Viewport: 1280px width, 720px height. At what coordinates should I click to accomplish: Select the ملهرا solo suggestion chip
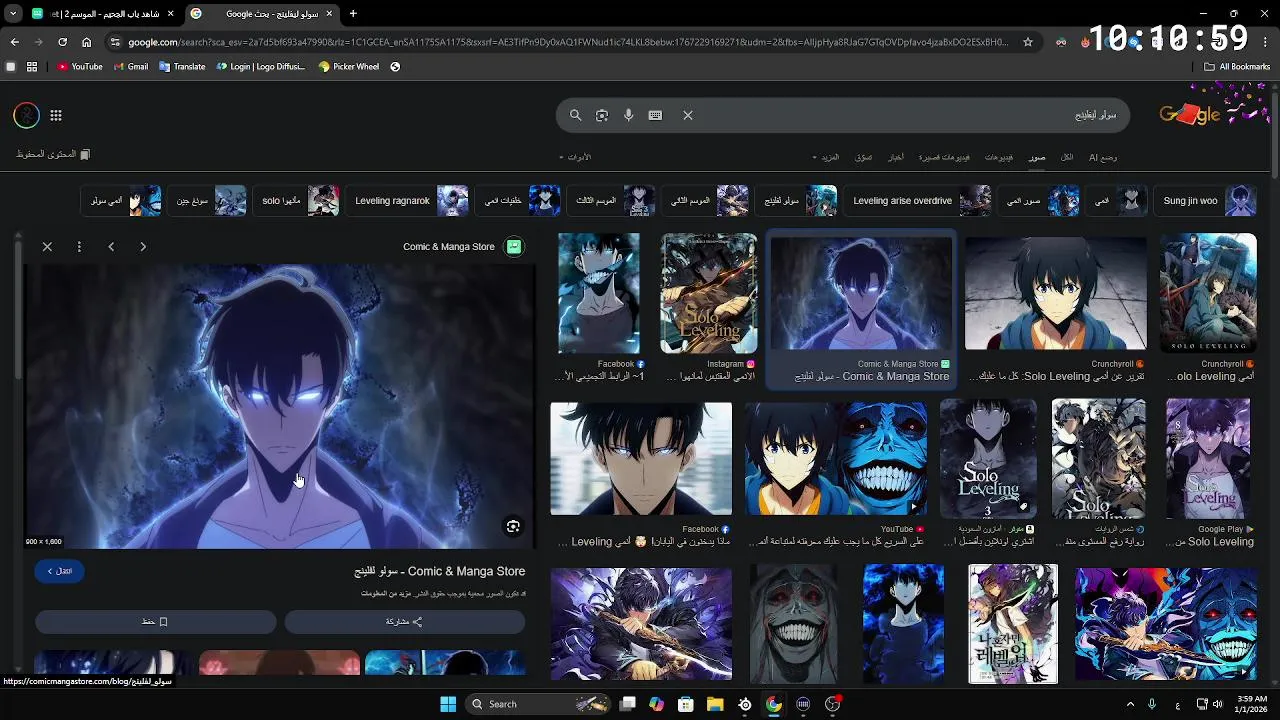pyautogui.click(x=298, y=200)
